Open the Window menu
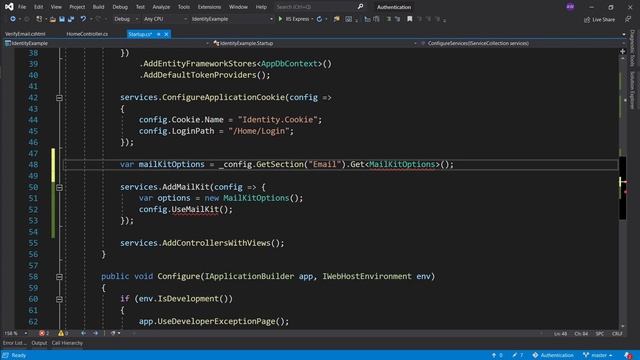Screen dimensions: 640x360 [238, 7]
